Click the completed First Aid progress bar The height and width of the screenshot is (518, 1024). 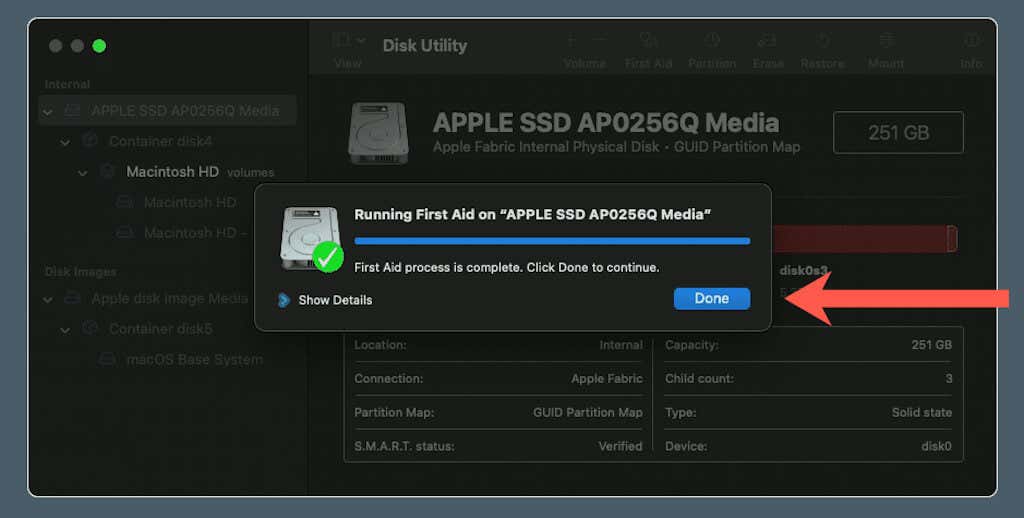coord(552,241)
